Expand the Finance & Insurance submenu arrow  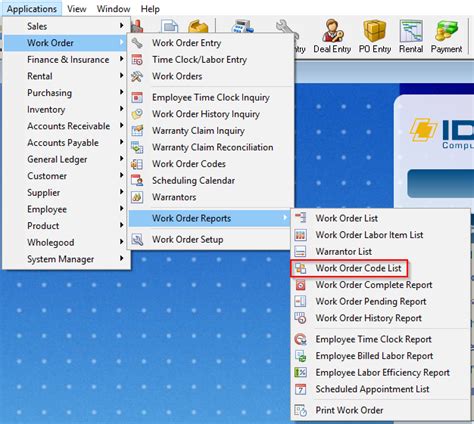click(x=122, y=59)
